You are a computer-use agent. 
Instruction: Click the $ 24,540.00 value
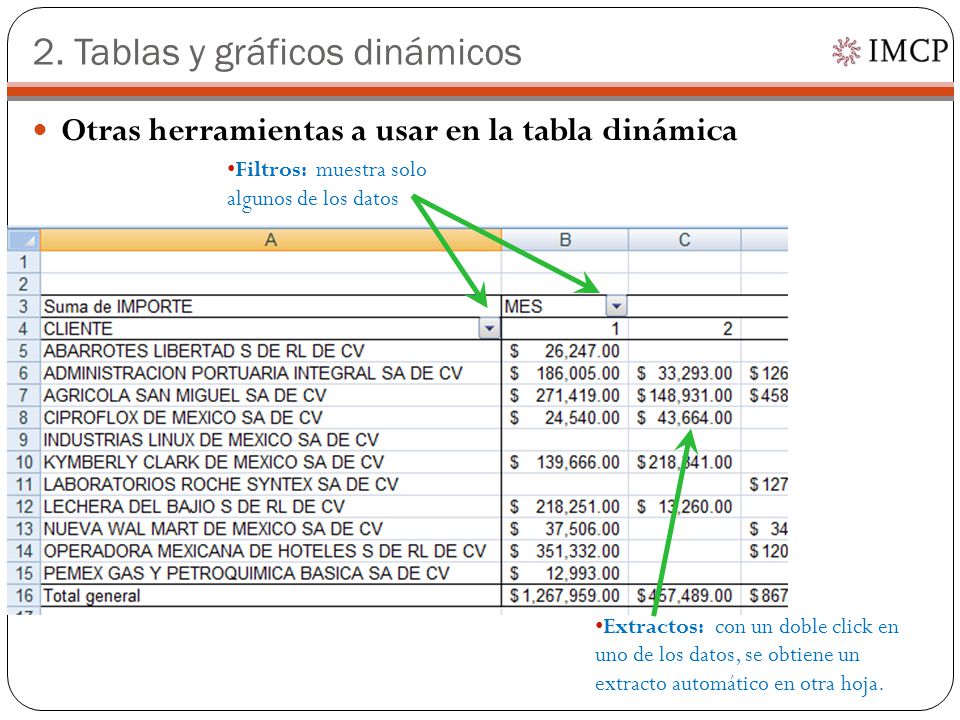tap(565, 418)
